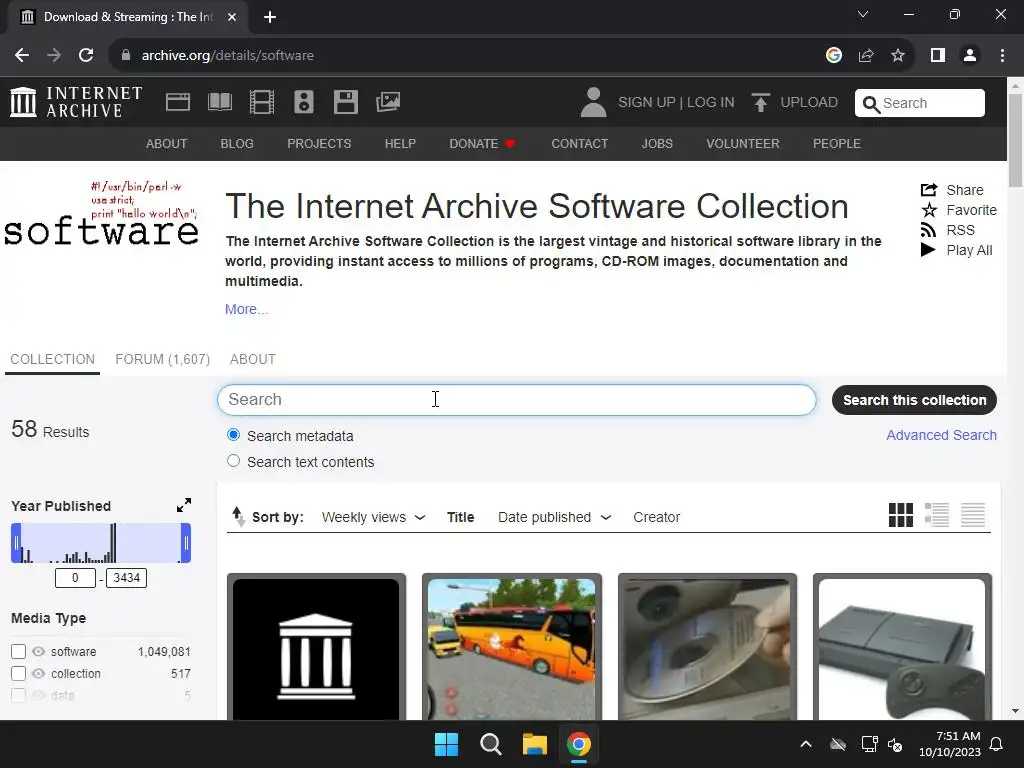Screen dimensions: 1024x768
Task: Expand the Year Published histogram
Action: [x=184, y=505]
